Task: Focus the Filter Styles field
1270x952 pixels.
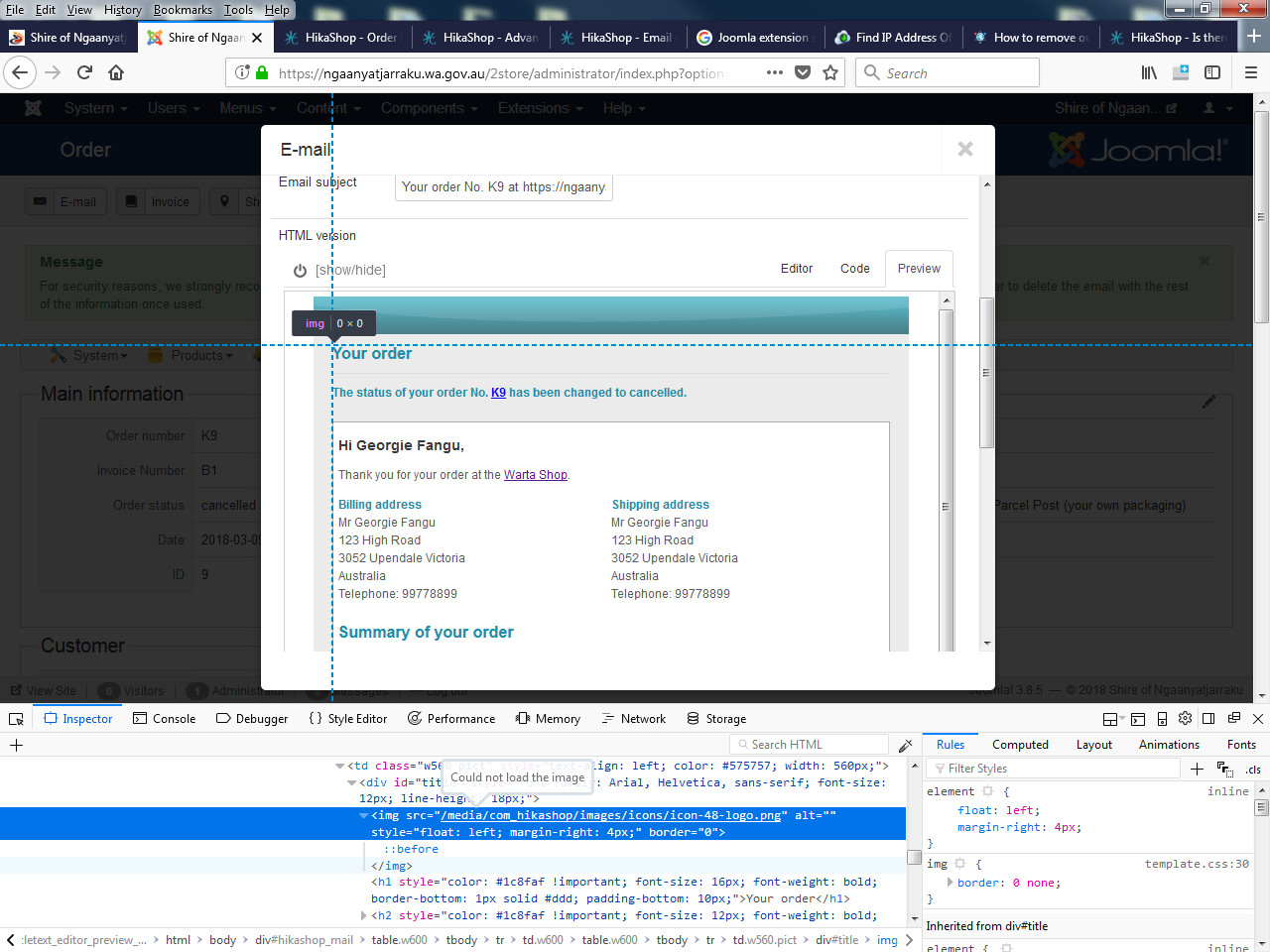Action: point(1054,769)
